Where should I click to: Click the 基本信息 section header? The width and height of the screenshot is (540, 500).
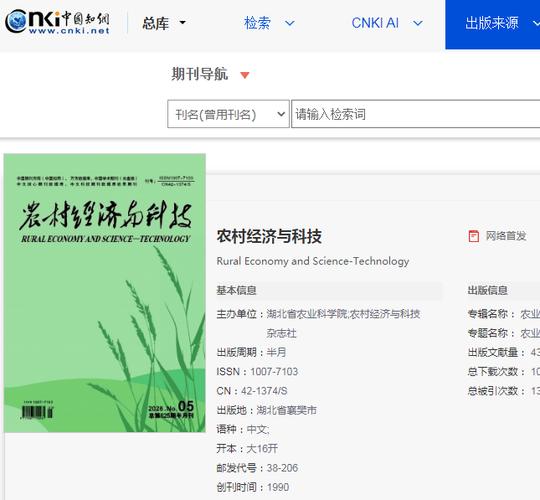pos(236,290)
